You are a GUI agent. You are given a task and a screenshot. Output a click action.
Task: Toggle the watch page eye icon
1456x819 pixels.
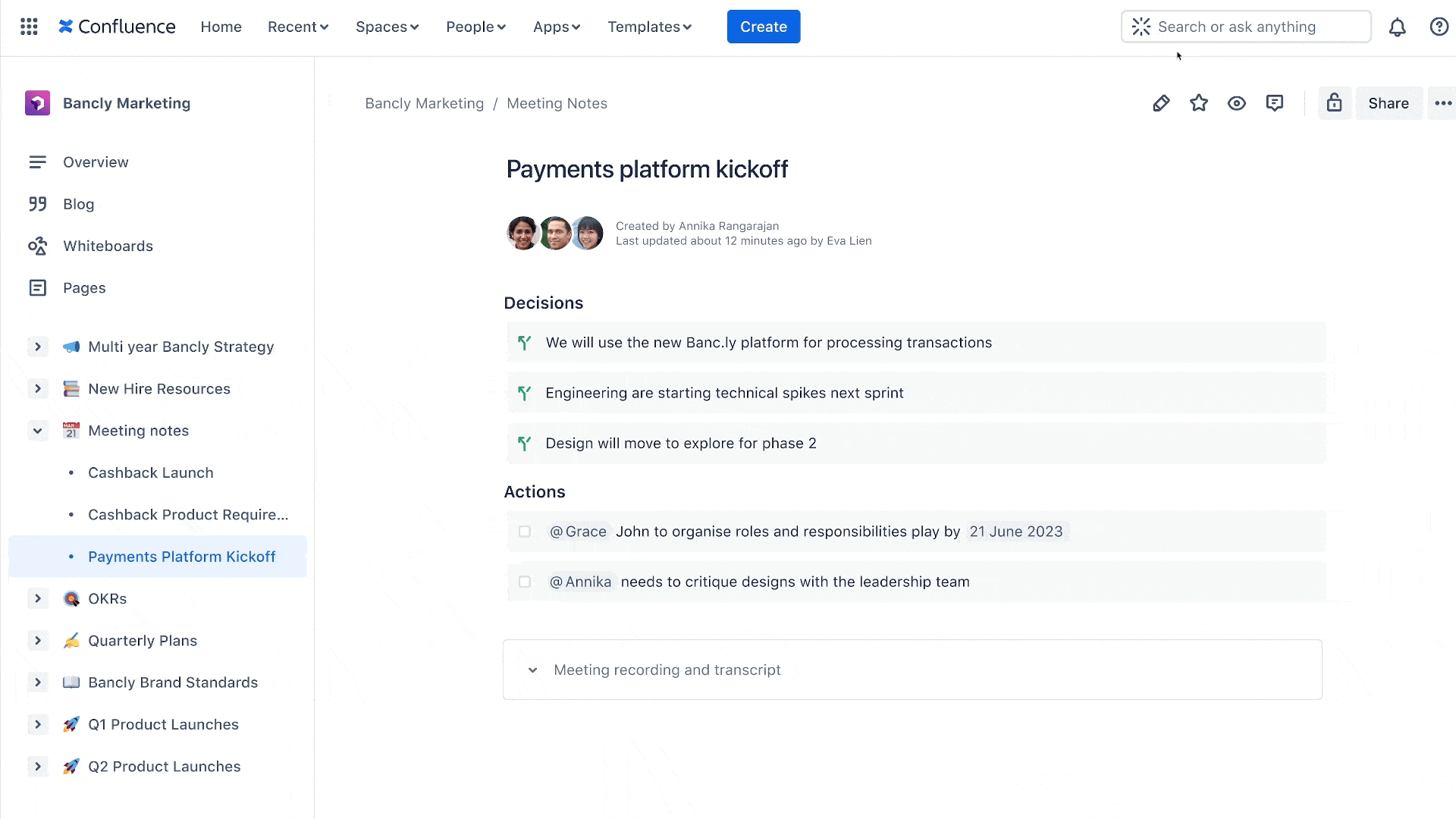tap(1237, 103)
